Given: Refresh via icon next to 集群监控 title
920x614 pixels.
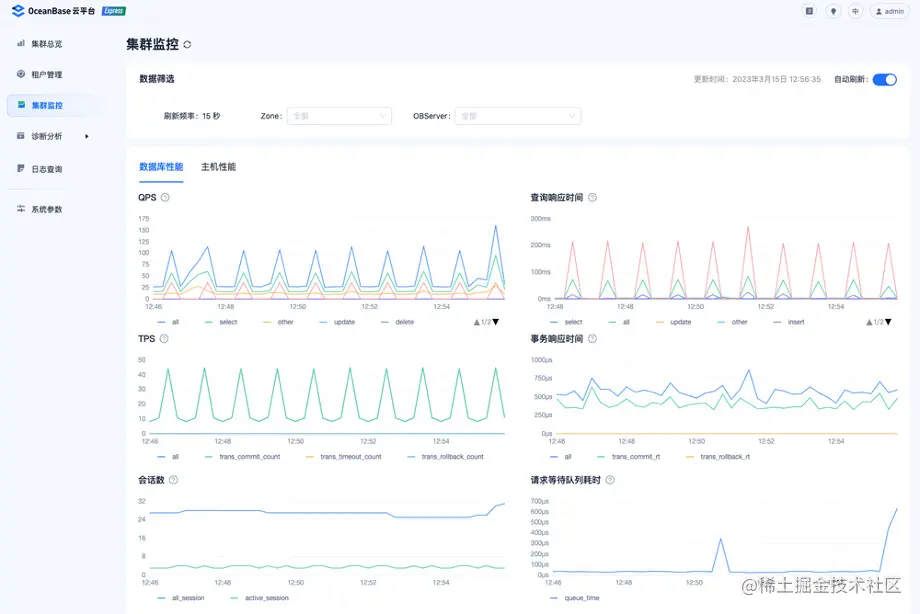Looking at the screenshot, I should (187, 45).
